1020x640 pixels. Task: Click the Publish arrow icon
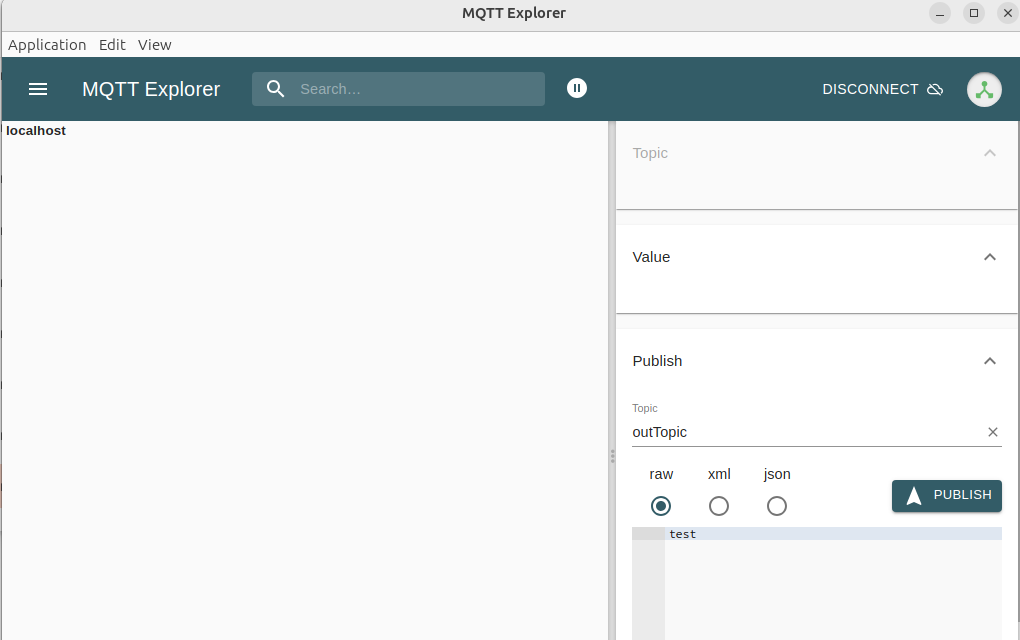(x=913, y=496)
